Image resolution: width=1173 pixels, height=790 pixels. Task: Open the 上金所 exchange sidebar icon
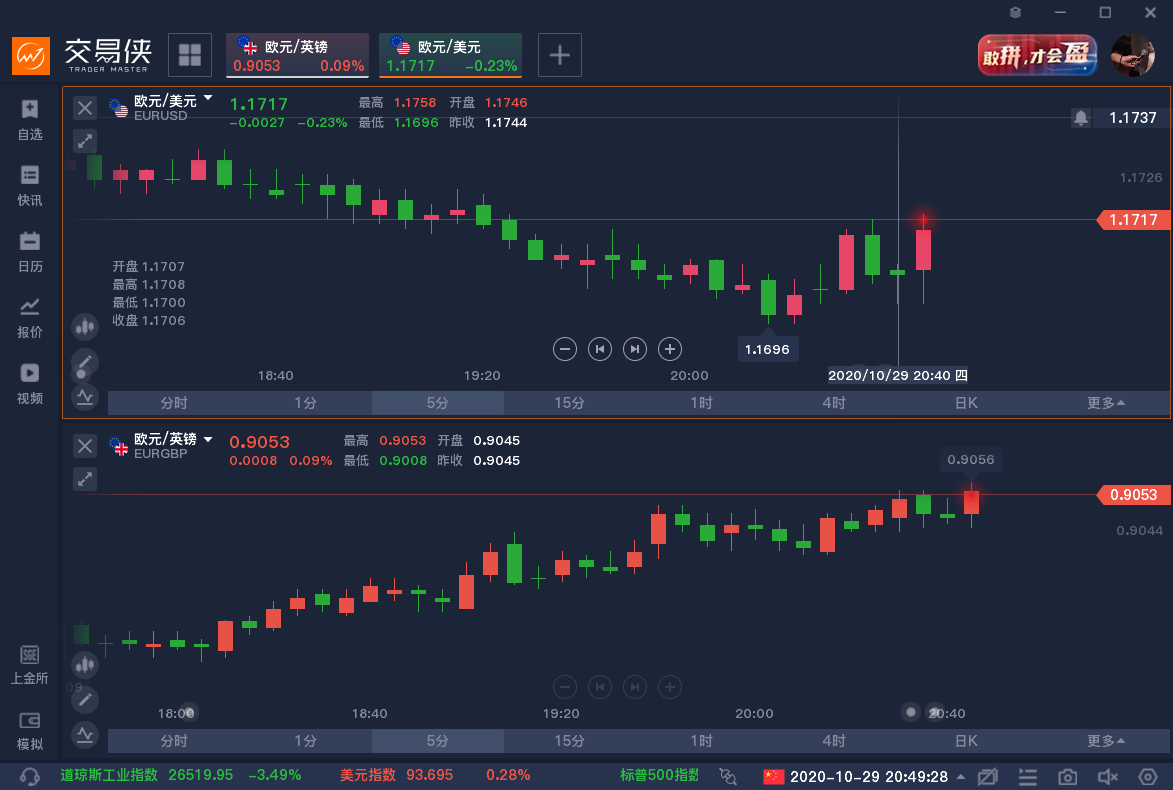tap(30, 664)
